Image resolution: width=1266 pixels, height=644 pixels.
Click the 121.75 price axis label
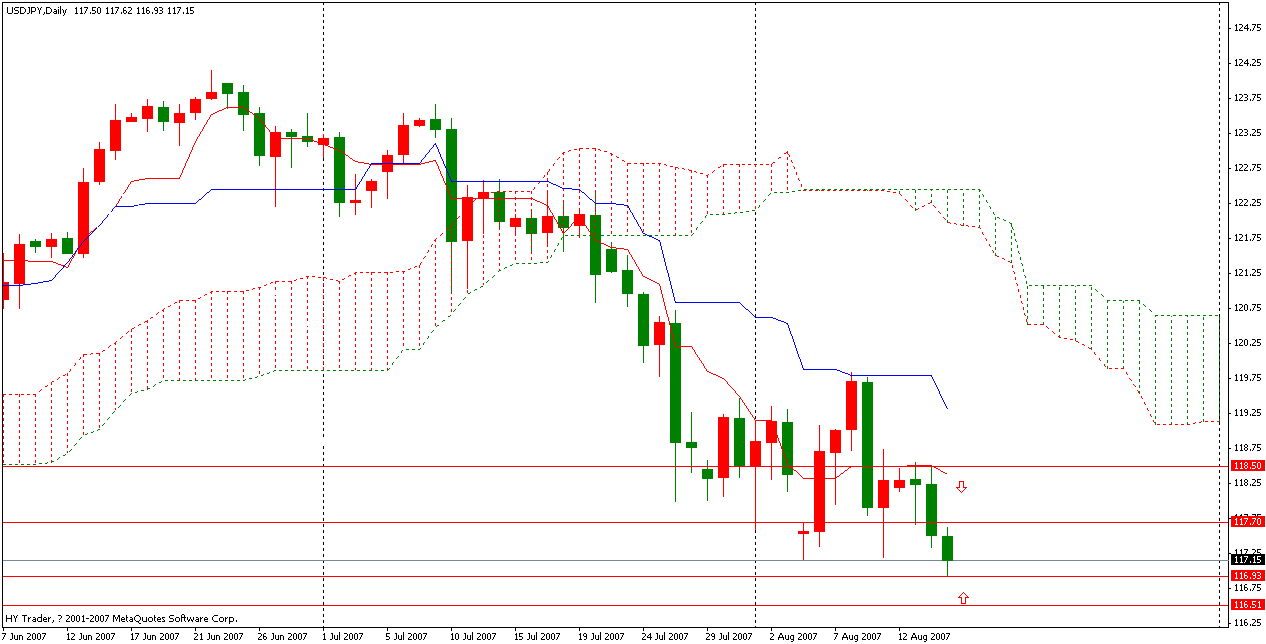click(1247, 238)
